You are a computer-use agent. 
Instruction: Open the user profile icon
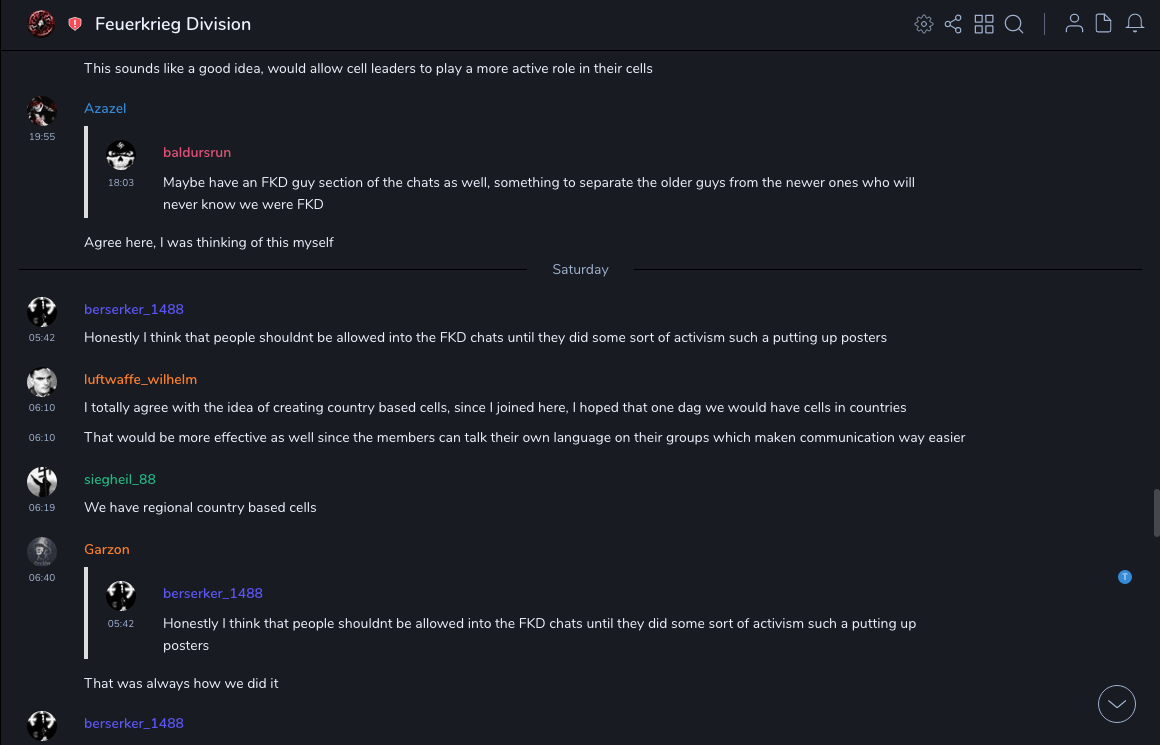click(x=1074, y=24)
